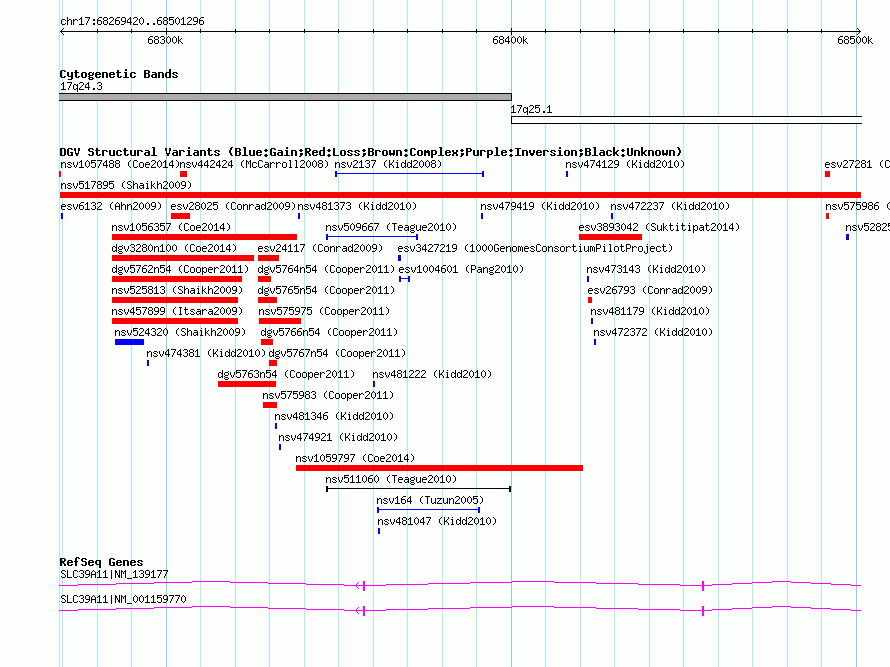Image resolution: width=890 pixels, height=667 pixels.
Task: Select the red nsv1056357 loss bar
Action: coord(204,237)
